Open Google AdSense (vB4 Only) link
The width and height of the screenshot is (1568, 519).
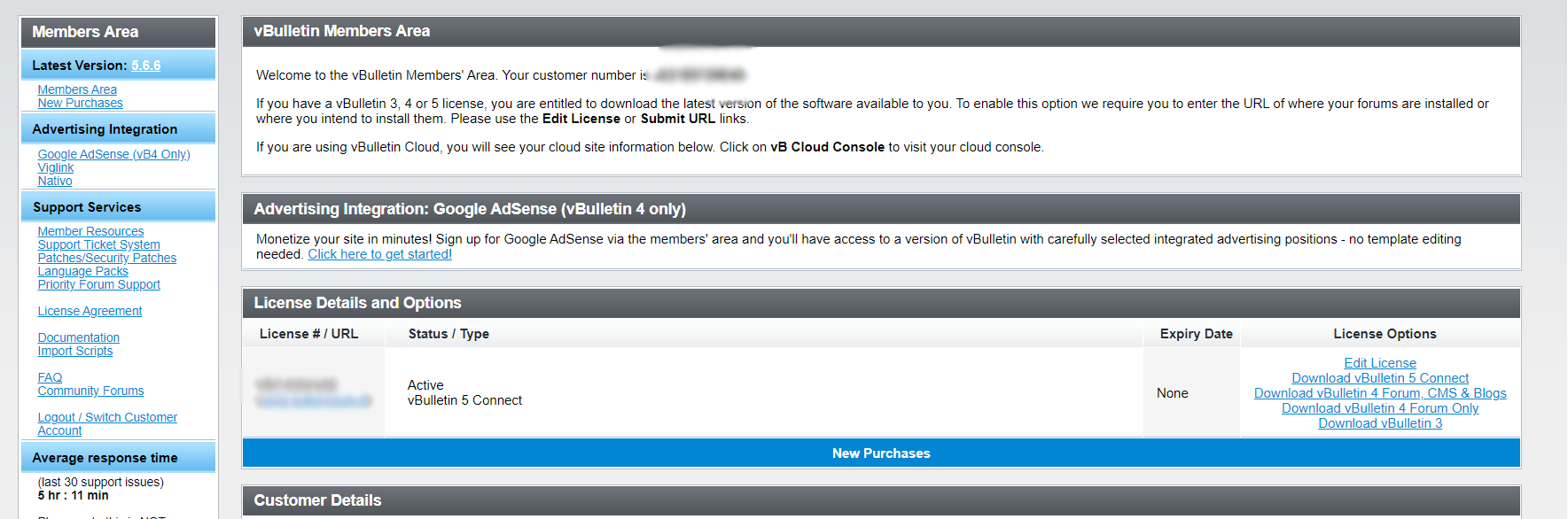[x=113, y=154]
